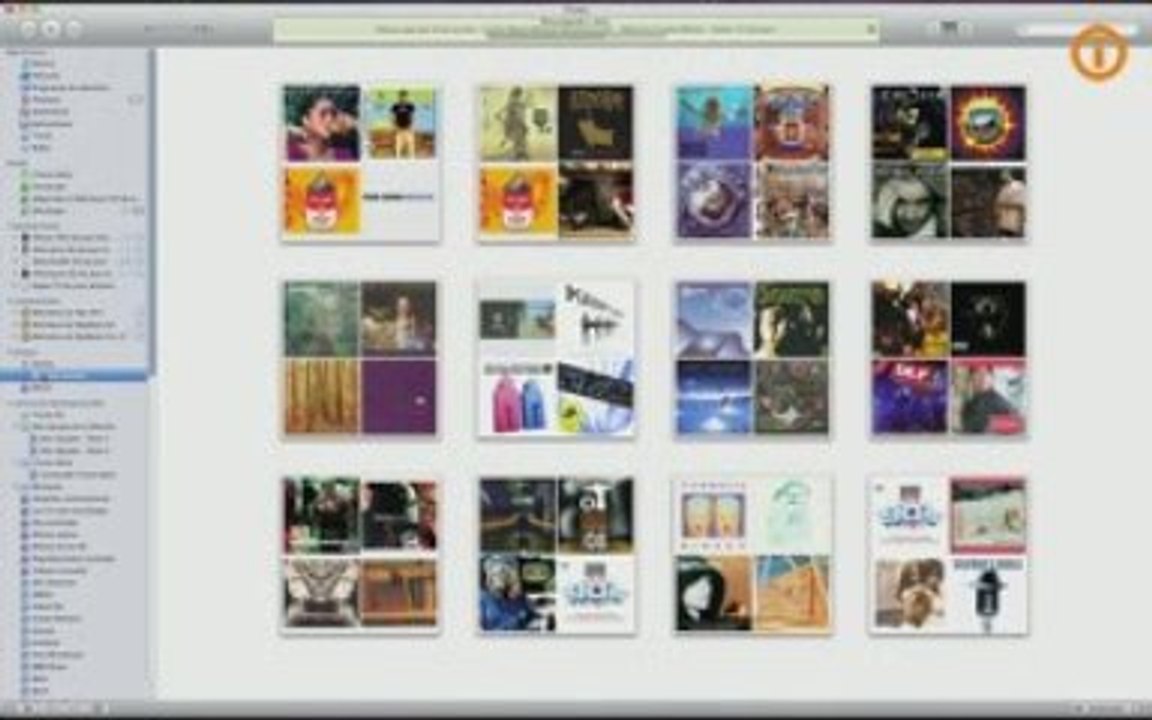Open the white cover with teal sketch

pos(792,516)
